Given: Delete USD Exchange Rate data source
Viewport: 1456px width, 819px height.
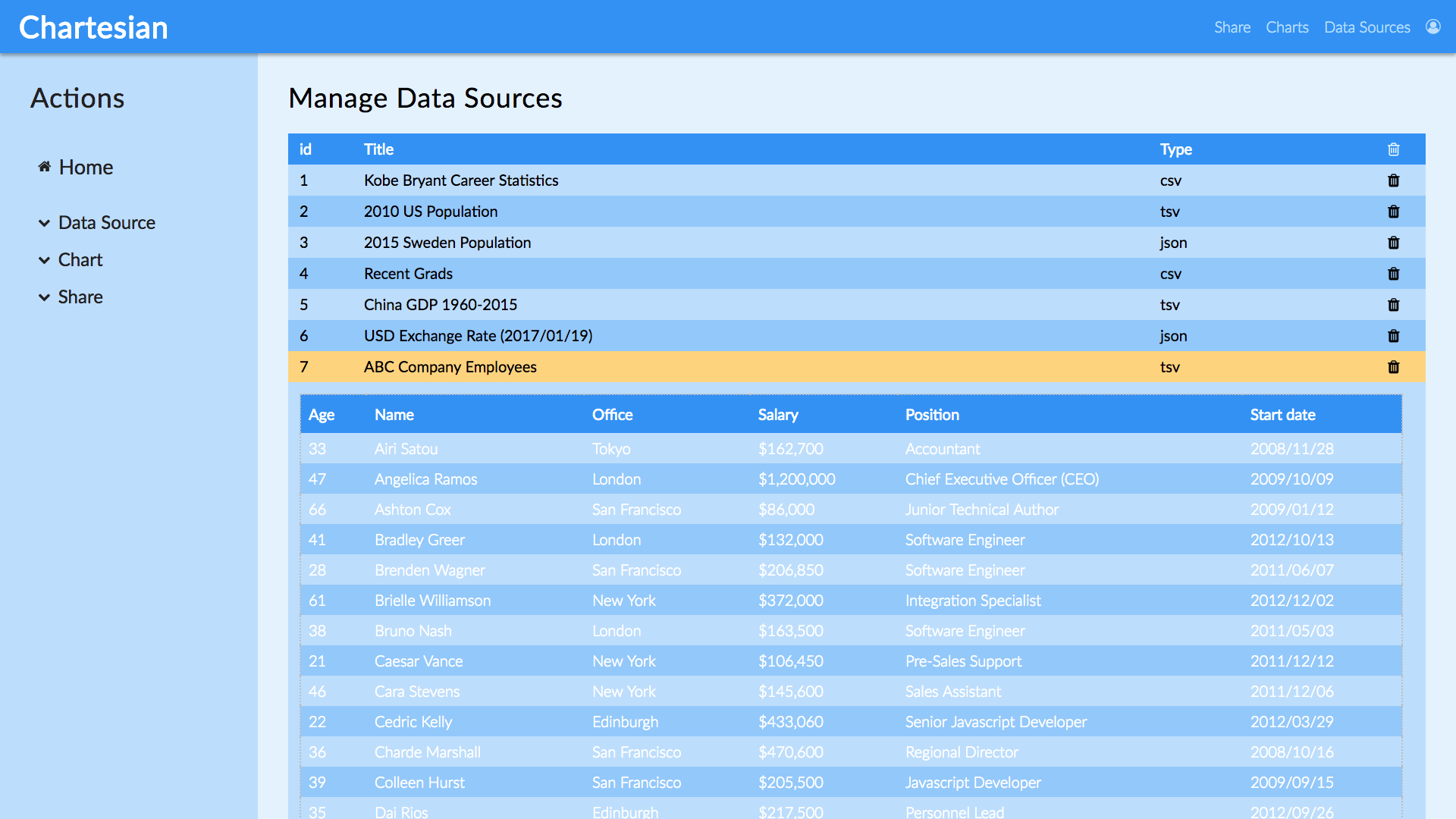Looking at the screenshot, I should pos(1393,336).
